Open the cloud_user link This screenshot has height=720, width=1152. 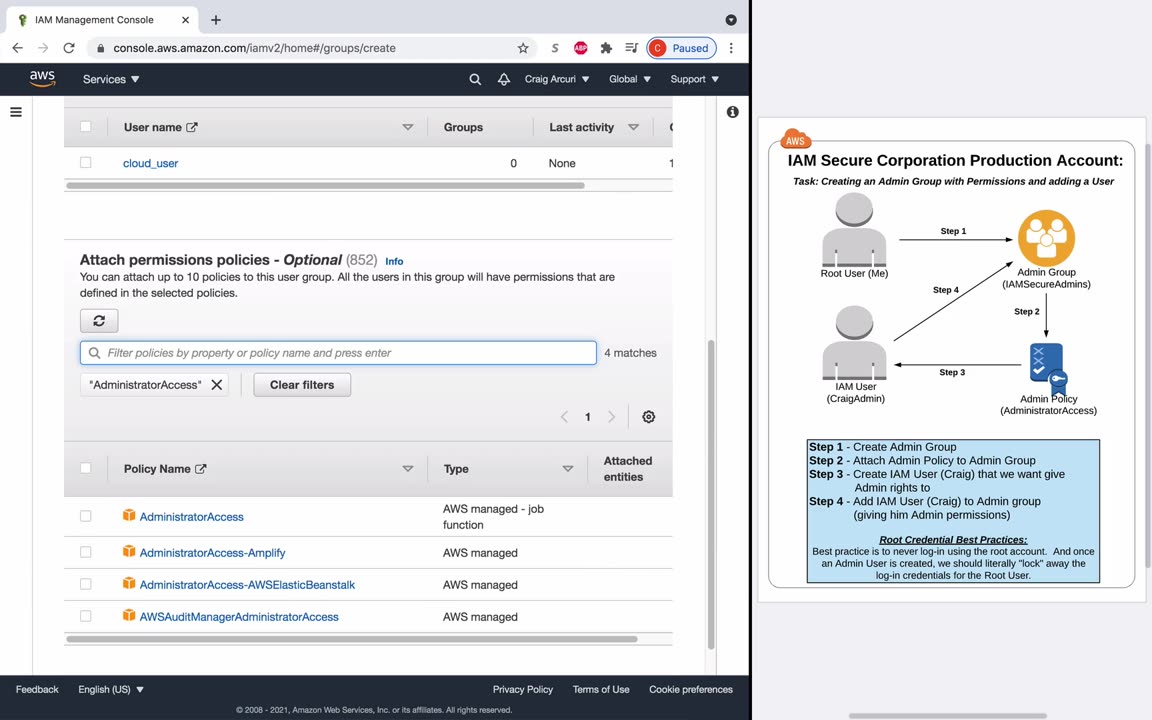click(151, 163)
